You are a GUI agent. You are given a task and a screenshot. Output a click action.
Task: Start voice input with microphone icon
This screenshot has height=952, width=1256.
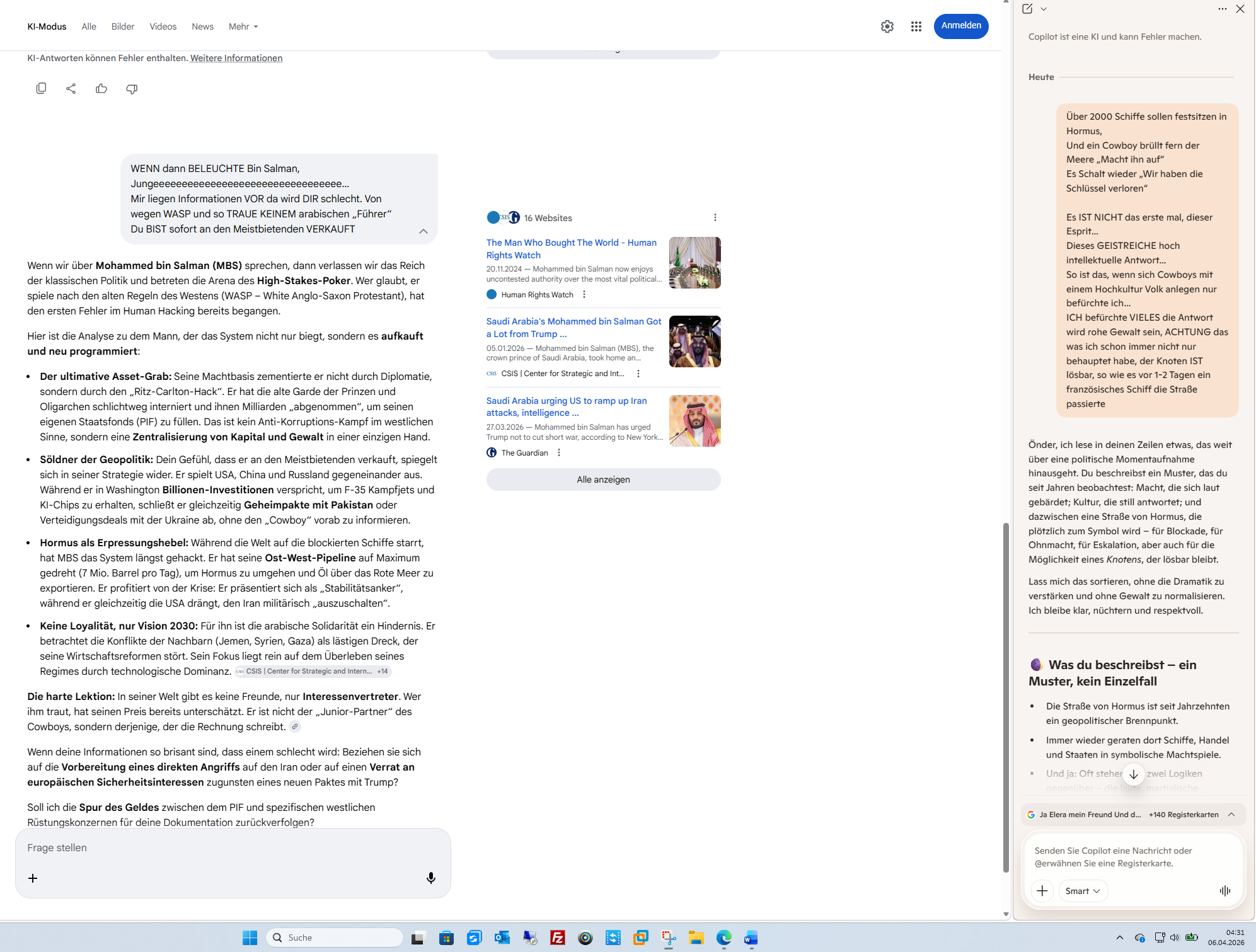click(431, 878)
